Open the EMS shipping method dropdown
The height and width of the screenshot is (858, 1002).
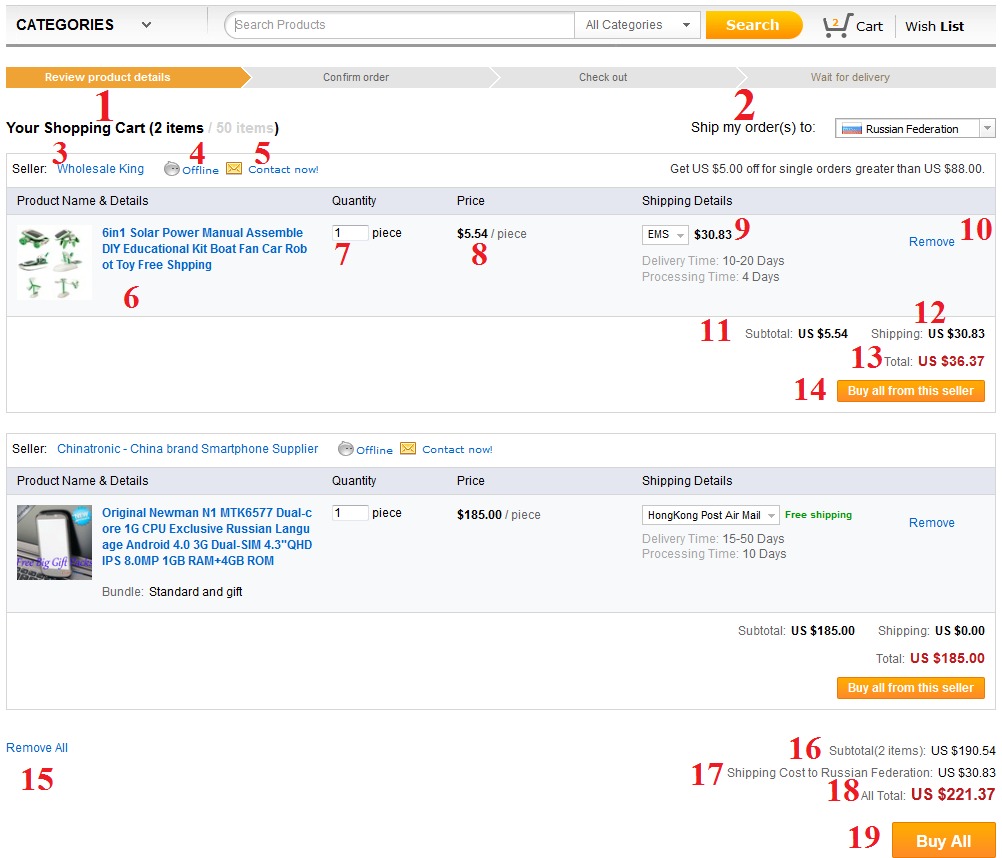tap(665, 235)
